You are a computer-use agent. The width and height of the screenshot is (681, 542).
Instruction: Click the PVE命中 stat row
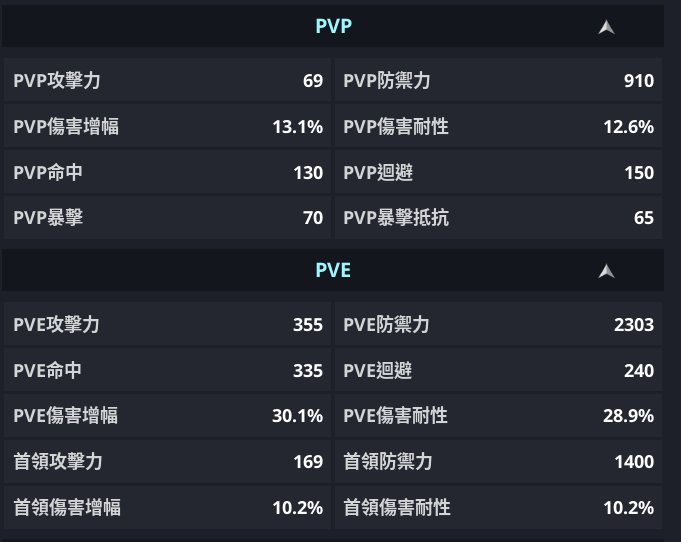tap(167, 371)
